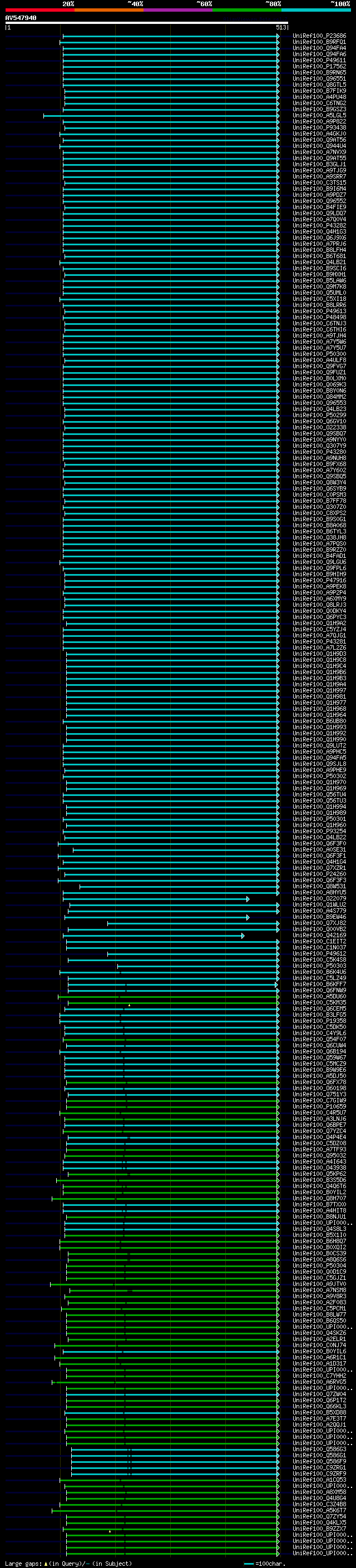Screen dimensions: 356x1568
Task: Open hit UniRef100_Q94FA4
Action: pyautogui.click(x=319, y=48)
